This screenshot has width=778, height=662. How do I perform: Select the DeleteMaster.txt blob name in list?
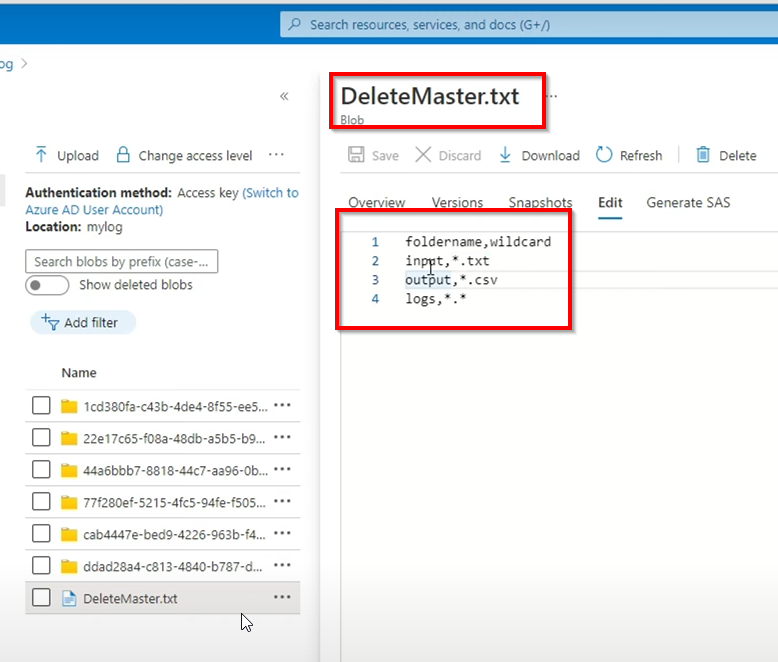tap(130, 598)
